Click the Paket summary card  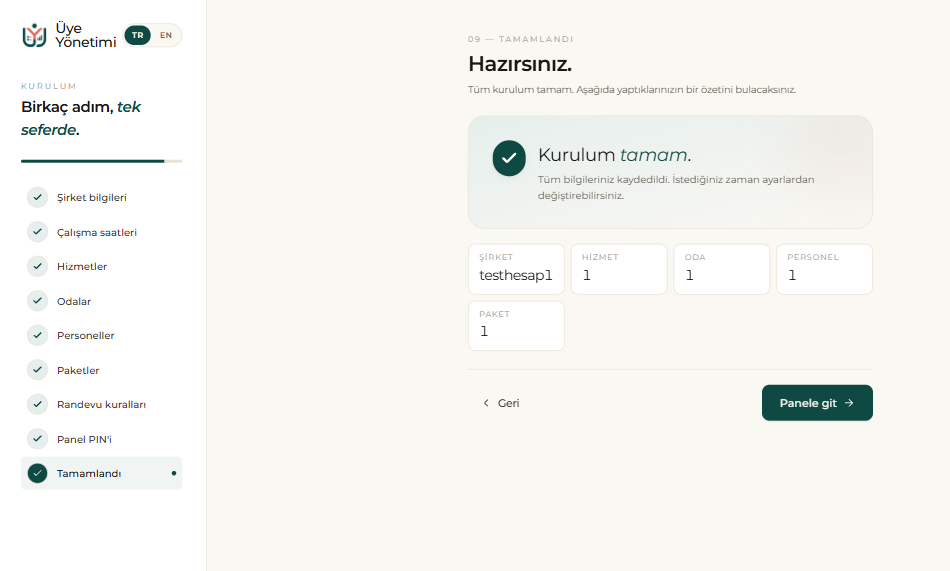[x=516, y=326]
